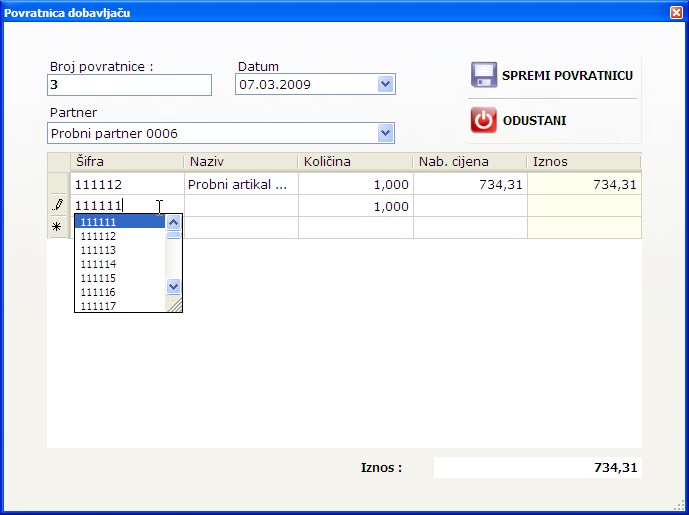Open the Datum date picker dropdown
The image size is (689, 515).
click(386, 85)
